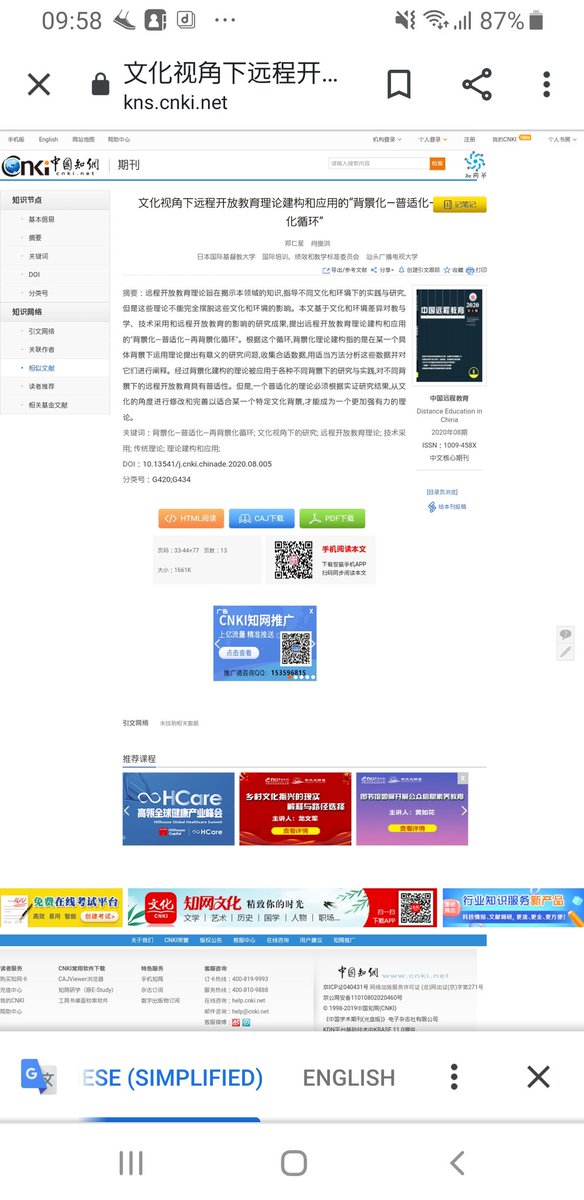Screen dimensions: 584x1200
Task: Click the floating pencil note icon
Action: (566, 651)
